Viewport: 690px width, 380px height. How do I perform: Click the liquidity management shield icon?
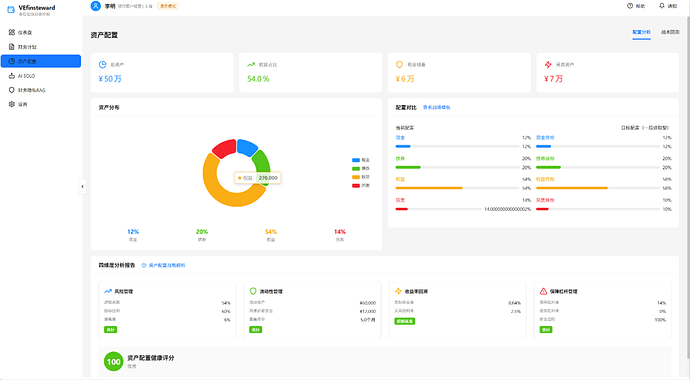tap(253, 291)
